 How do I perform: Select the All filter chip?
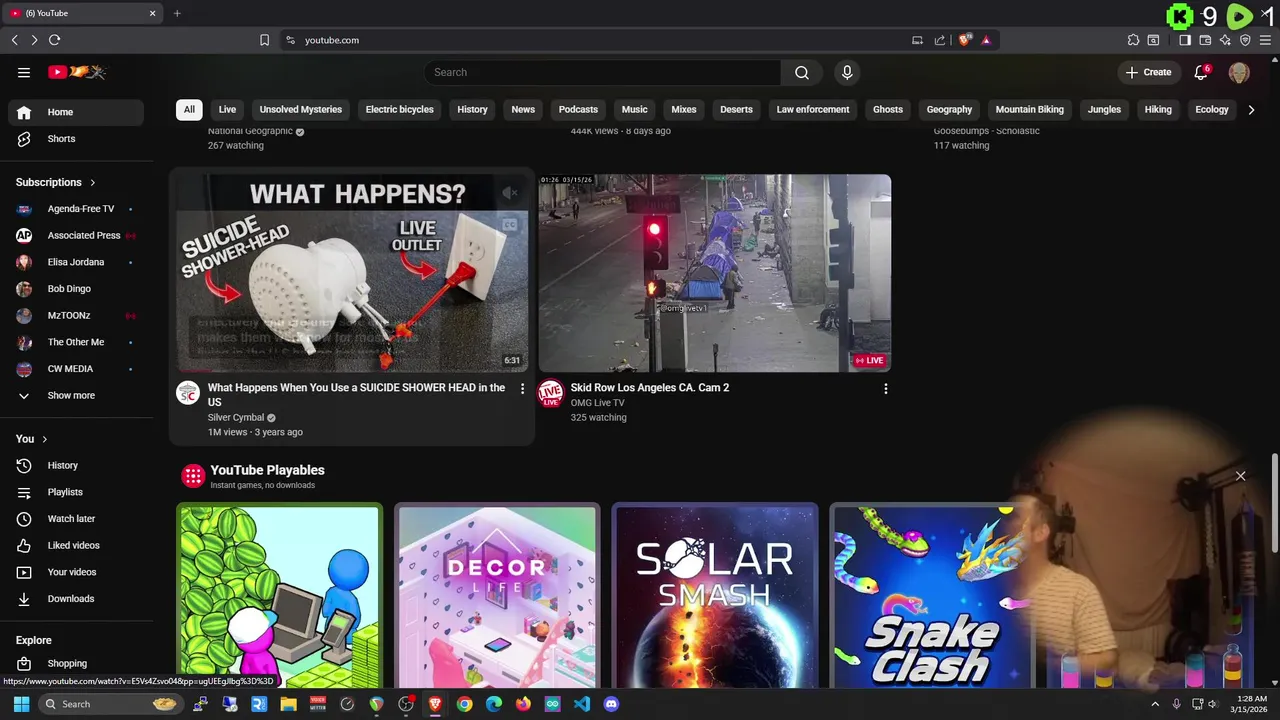point(189,110)
